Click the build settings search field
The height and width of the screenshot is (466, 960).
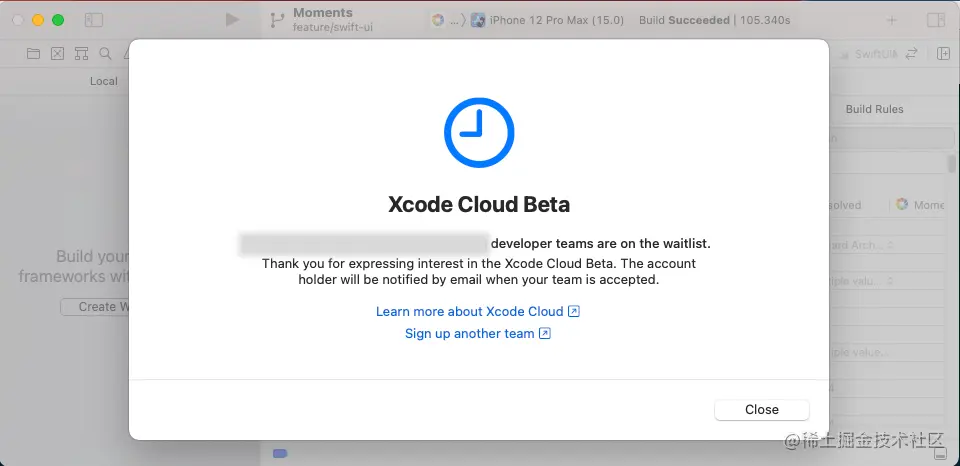pos(892,138)
